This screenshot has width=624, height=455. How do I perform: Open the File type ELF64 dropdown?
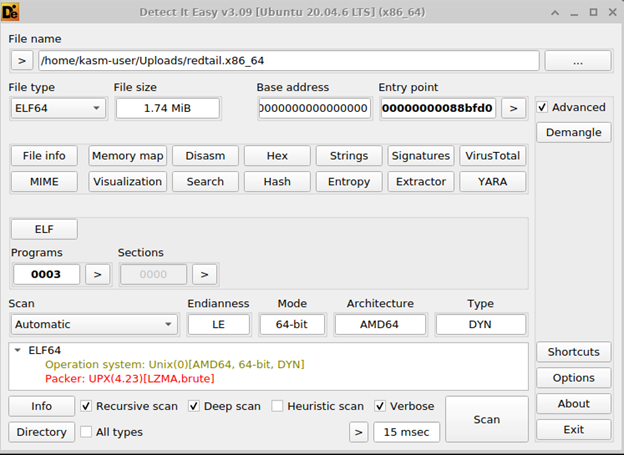click(57, 108)
